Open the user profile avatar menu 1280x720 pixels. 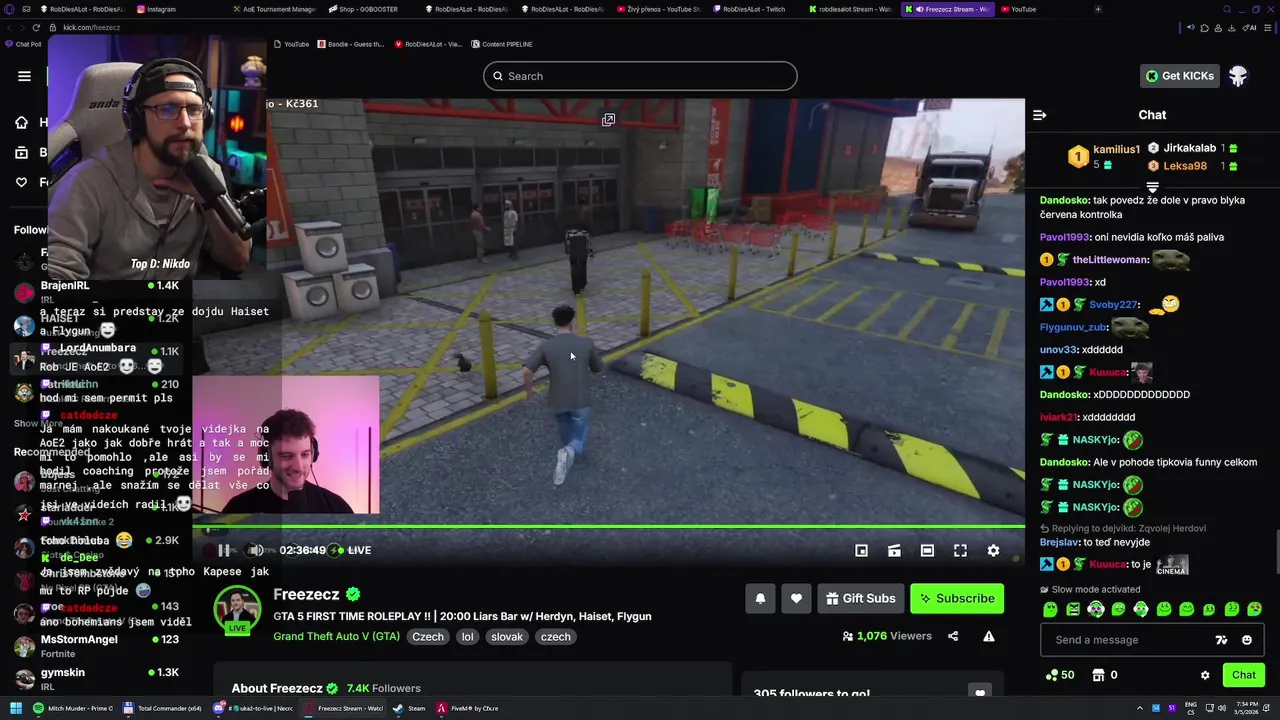(x=1239, y=76)
